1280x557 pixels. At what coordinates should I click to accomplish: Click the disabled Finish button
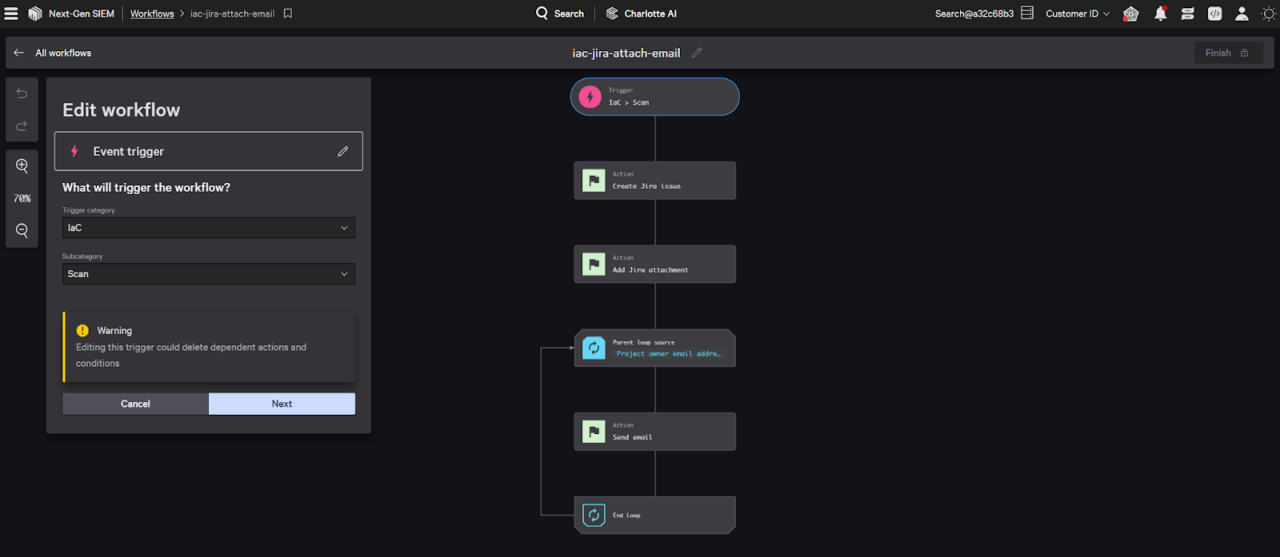pyautogui.click(x=1228, y=53)
